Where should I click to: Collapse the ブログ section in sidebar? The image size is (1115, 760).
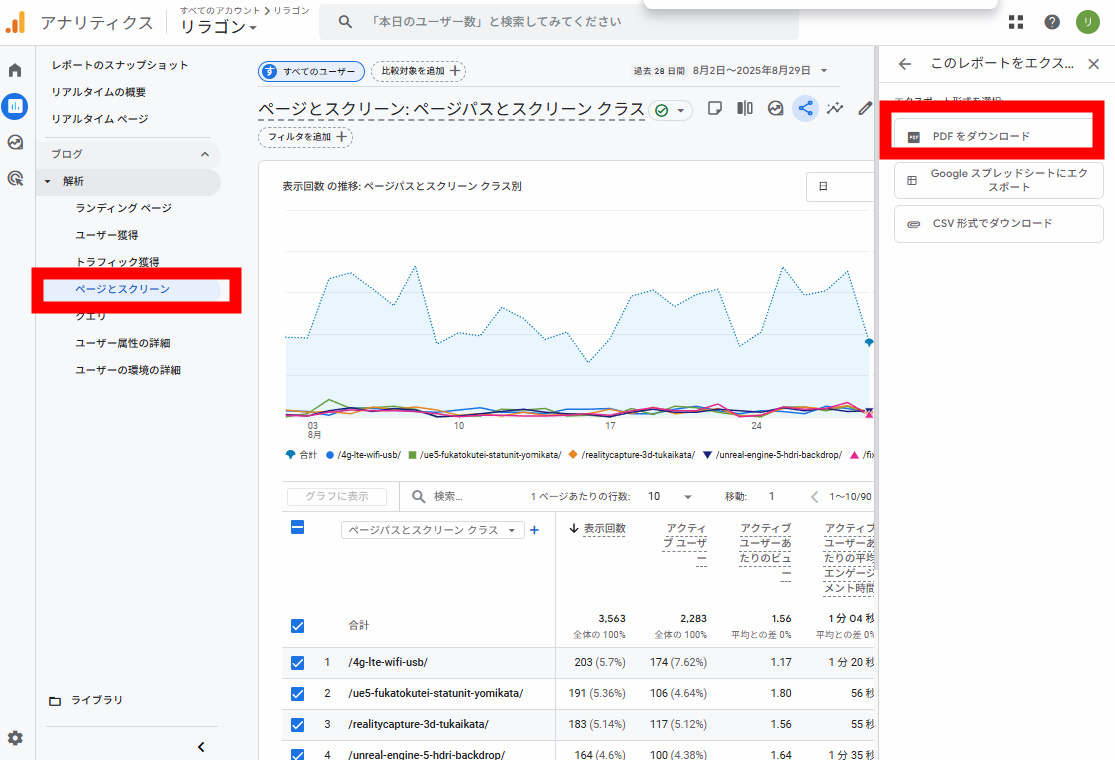205,155
